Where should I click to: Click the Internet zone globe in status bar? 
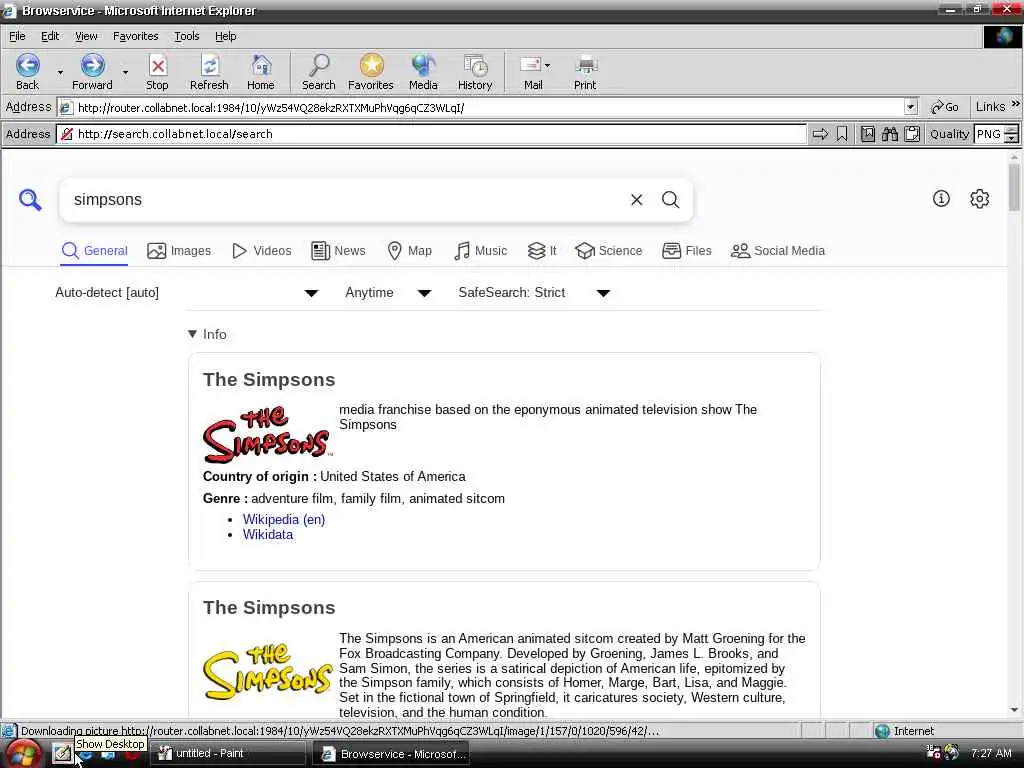coord(882,731)
